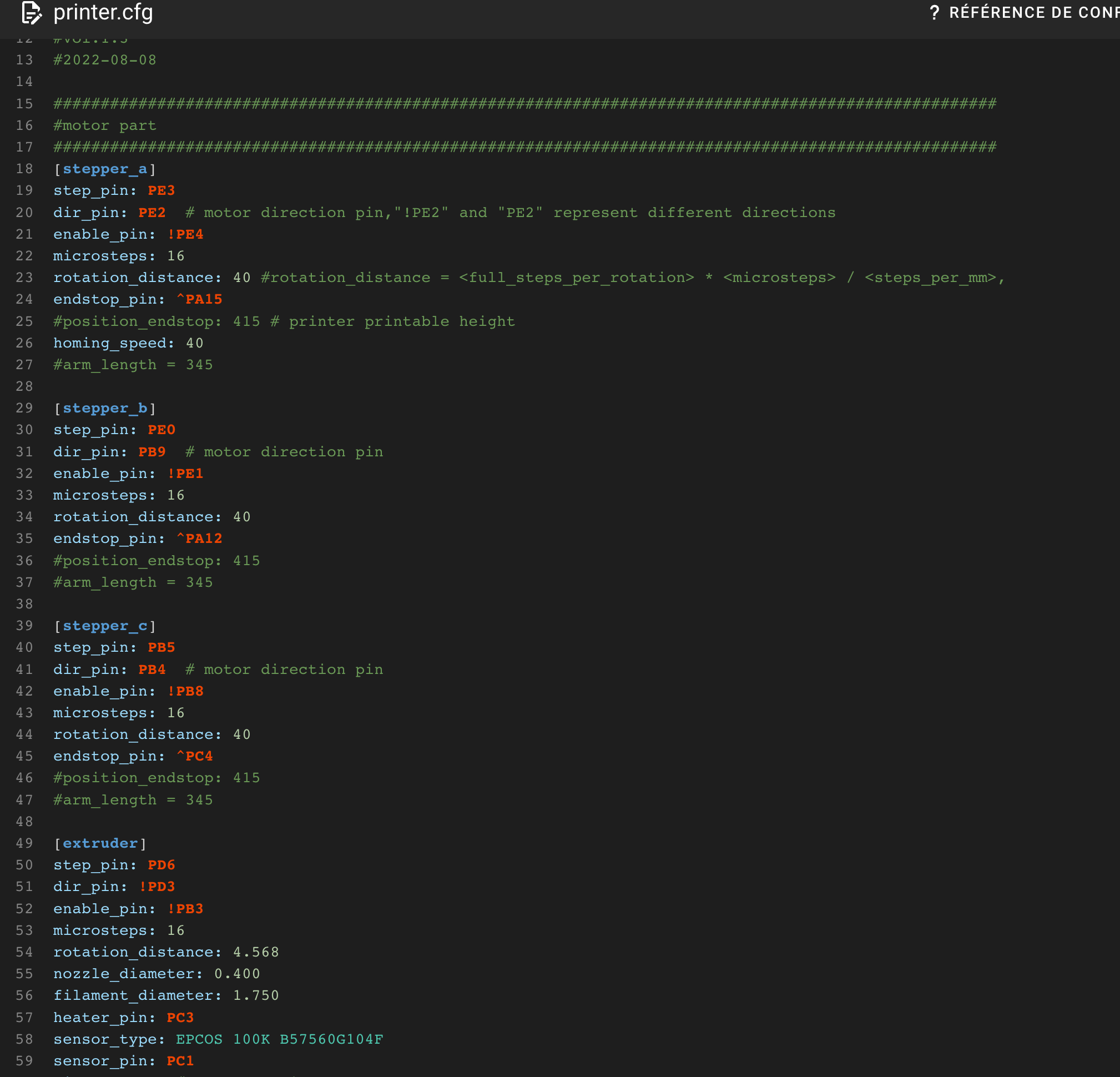Select the [stepper_c] section header

coord(105,626)
